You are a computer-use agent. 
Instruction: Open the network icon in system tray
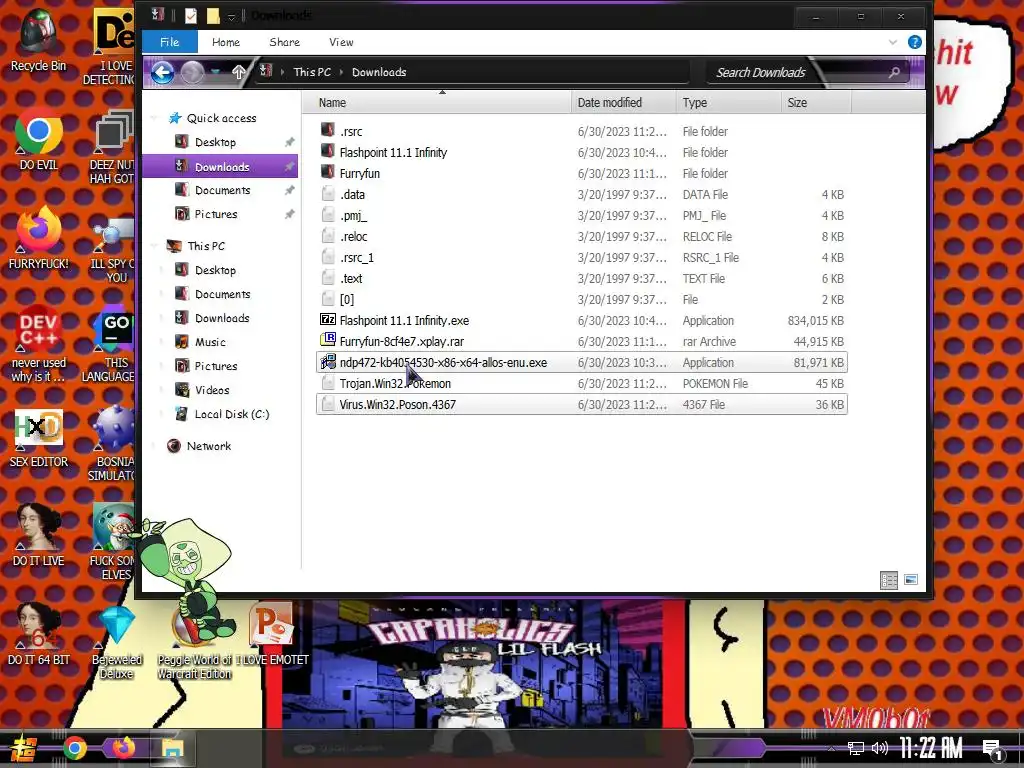(856, 748)
